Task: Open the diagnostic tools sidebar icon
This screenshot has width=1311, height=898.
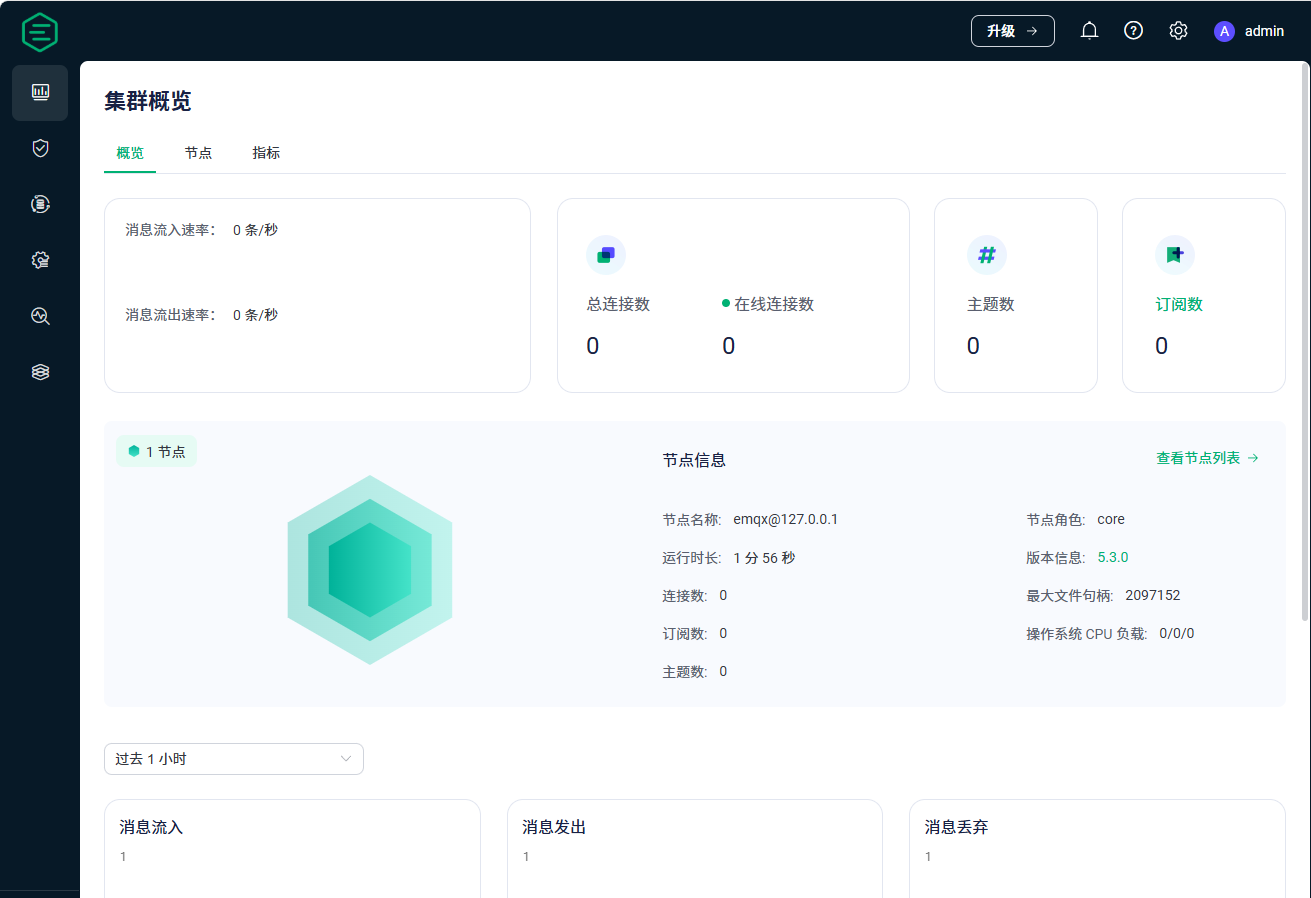Action: coord(40,316)
